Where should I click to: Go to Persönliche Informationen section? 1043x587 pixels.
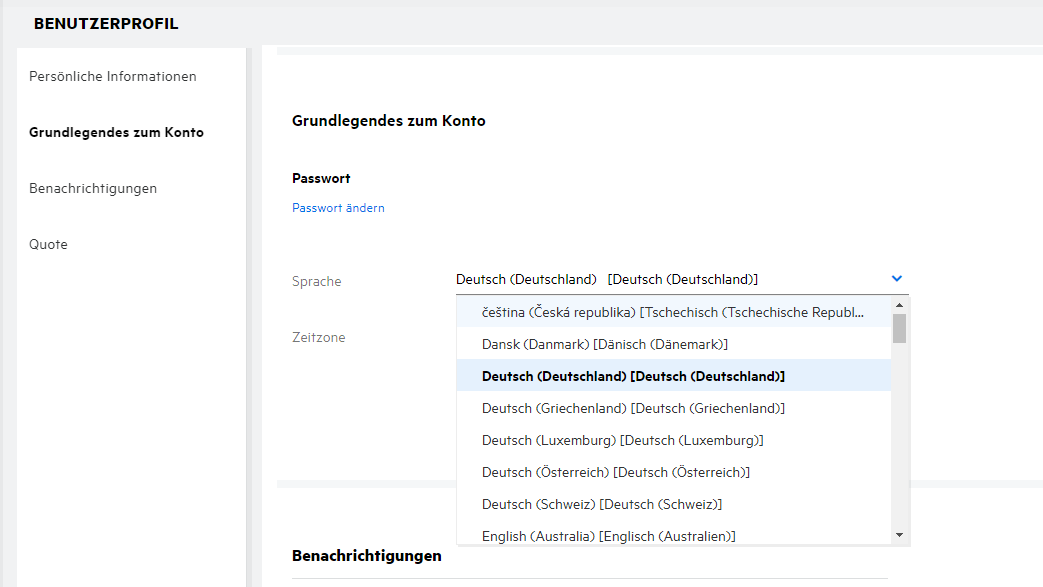coord(113,76)
